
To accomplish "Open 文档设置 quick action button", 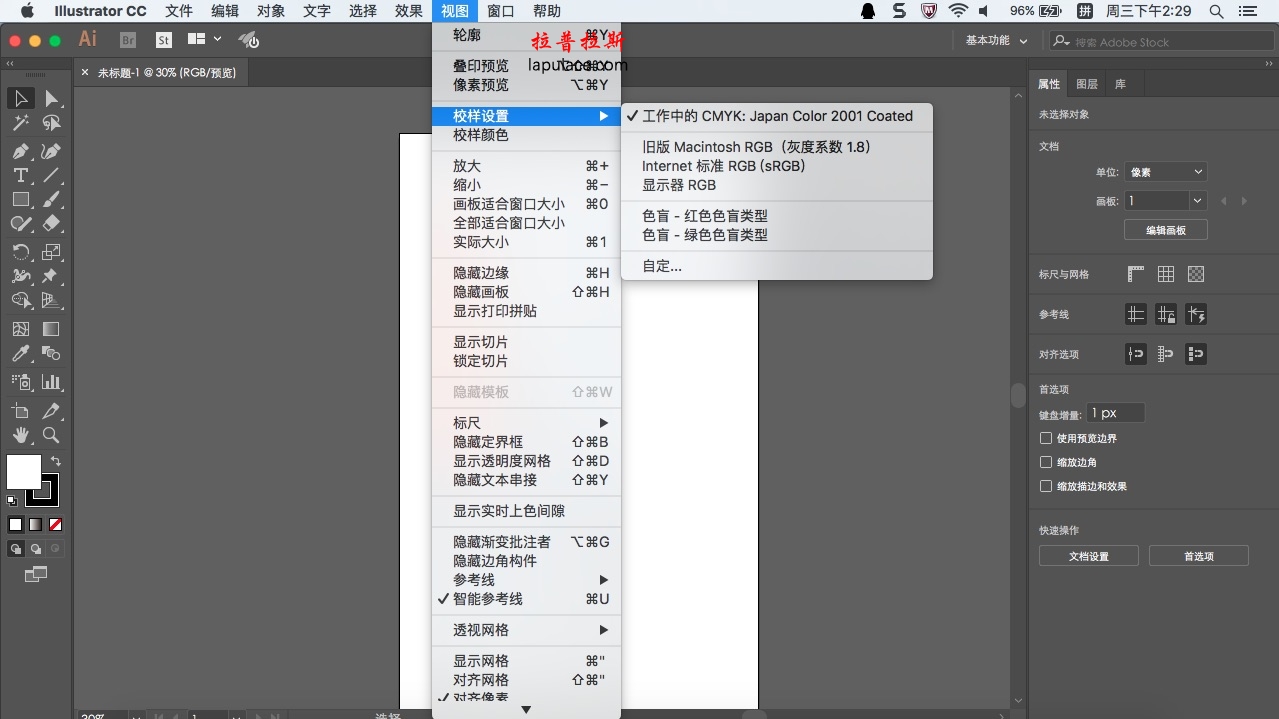I will pyautogui.click(x=1088, y=556).
